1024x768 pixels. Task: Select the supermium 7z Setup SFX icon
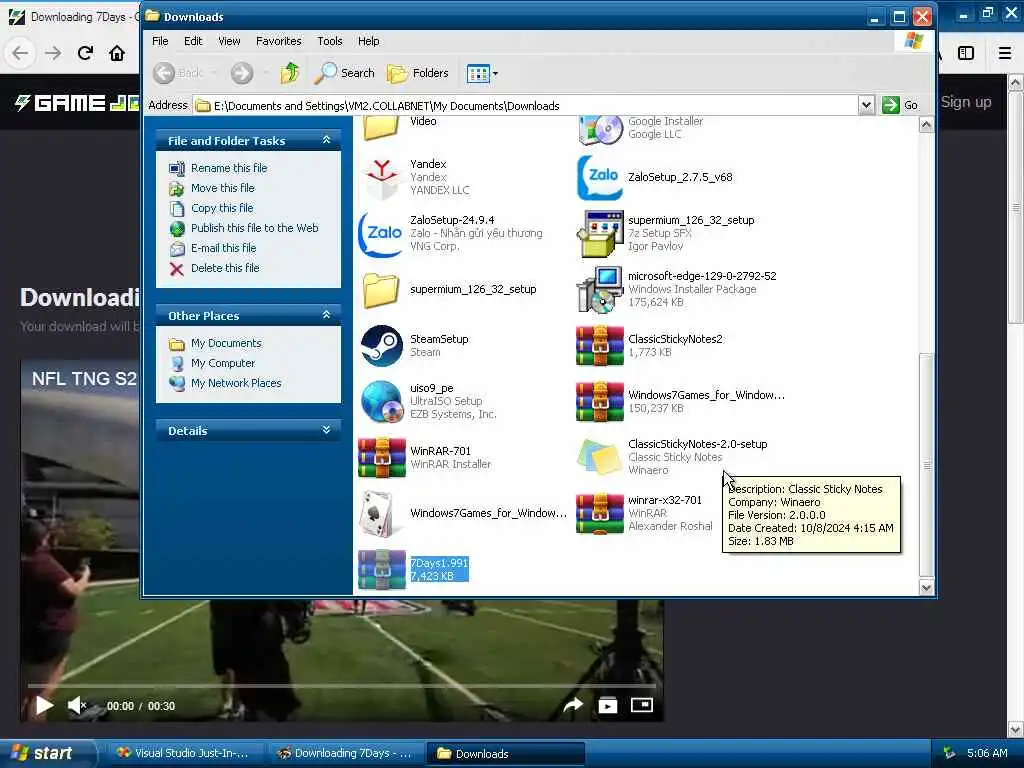click(x=600, y=233)
